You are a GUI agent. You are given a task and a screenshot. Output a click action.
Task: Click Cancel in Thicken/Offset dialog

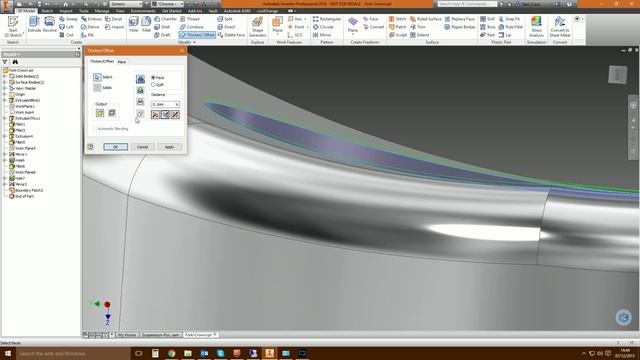(x=142, y=147)
